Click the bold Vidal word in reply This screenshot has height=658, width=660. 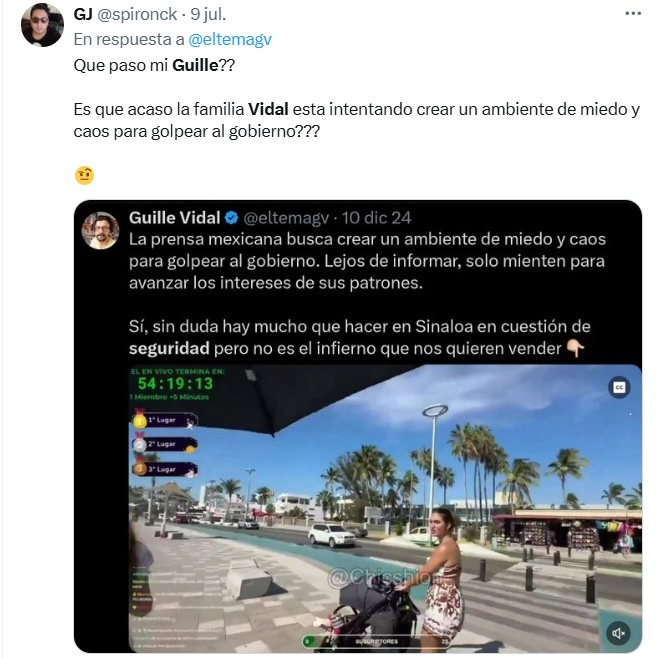pyautogui.click(x=268, y=109)
